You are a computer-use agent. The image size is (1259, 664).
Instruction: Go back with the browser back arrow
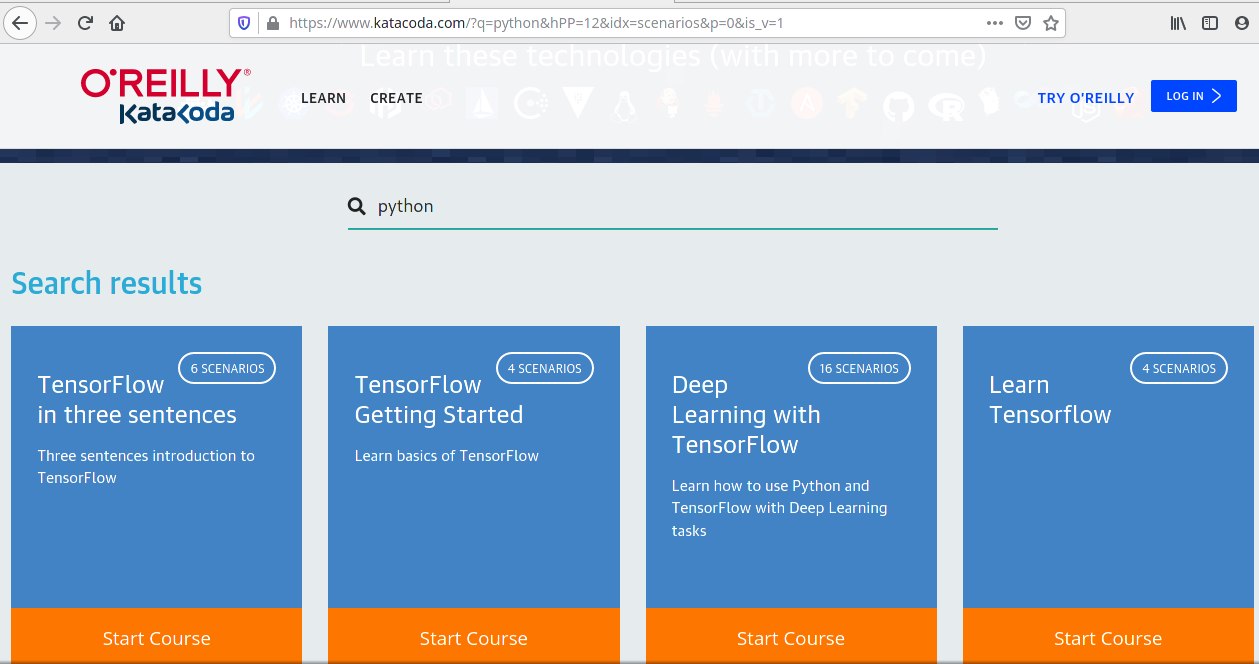pos(20,22)
